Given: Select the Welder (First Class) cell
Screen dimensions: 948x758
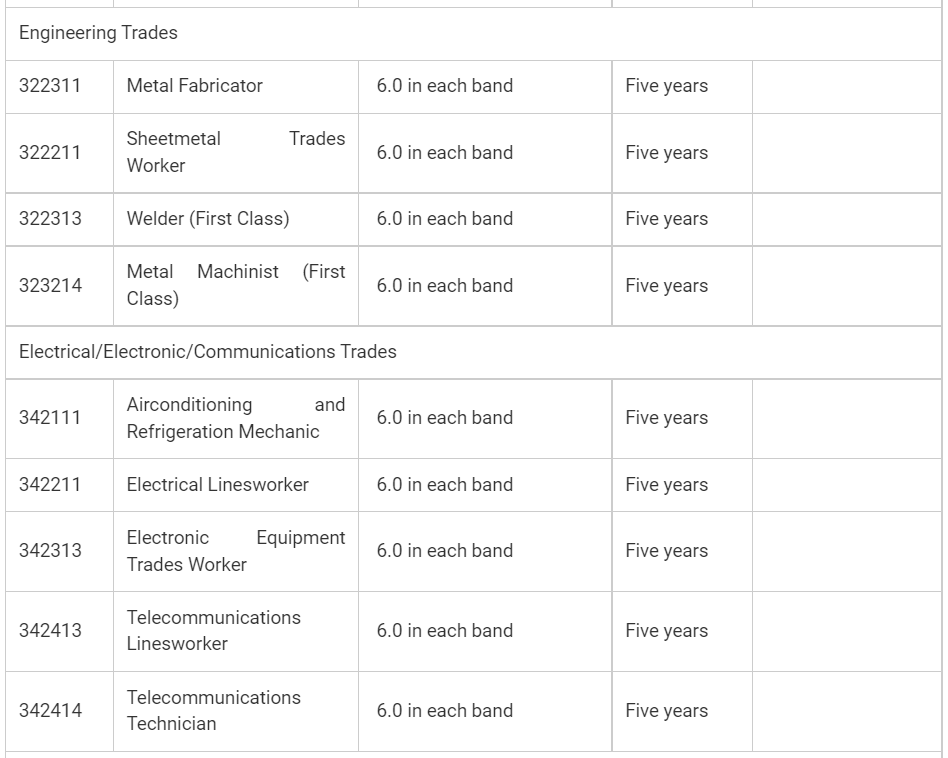Looking at the screenshot, I should [x=207, y=219].
